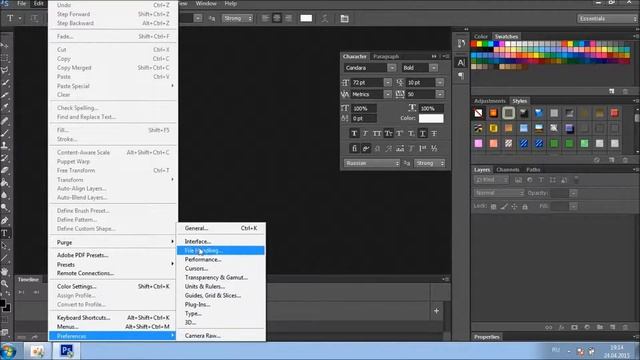
Task: Toggle Superscript in Character panel
Action: coord(400,133)
